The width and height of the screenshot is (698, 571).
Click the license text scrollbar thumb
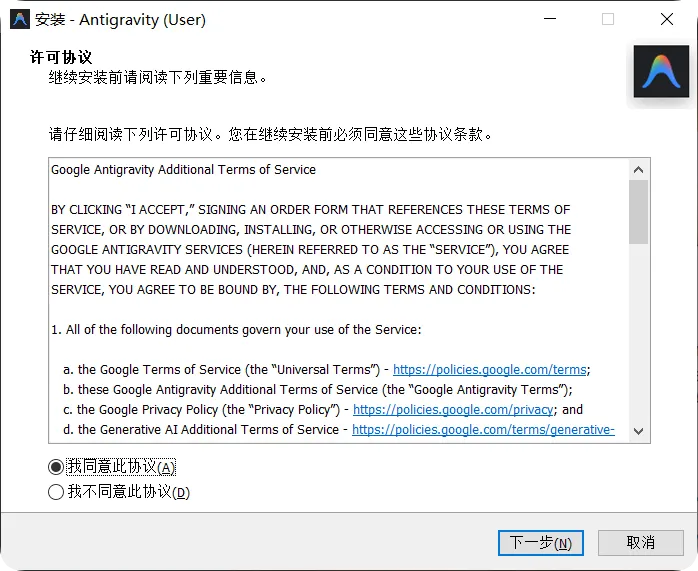tap(638, 212)
